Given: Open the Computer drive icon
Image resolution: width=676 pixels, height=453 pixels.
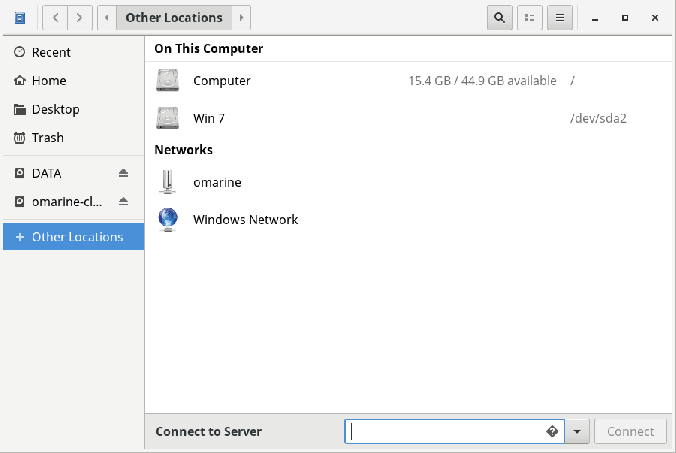Looking at the screenshot, I should click(167, 81).
